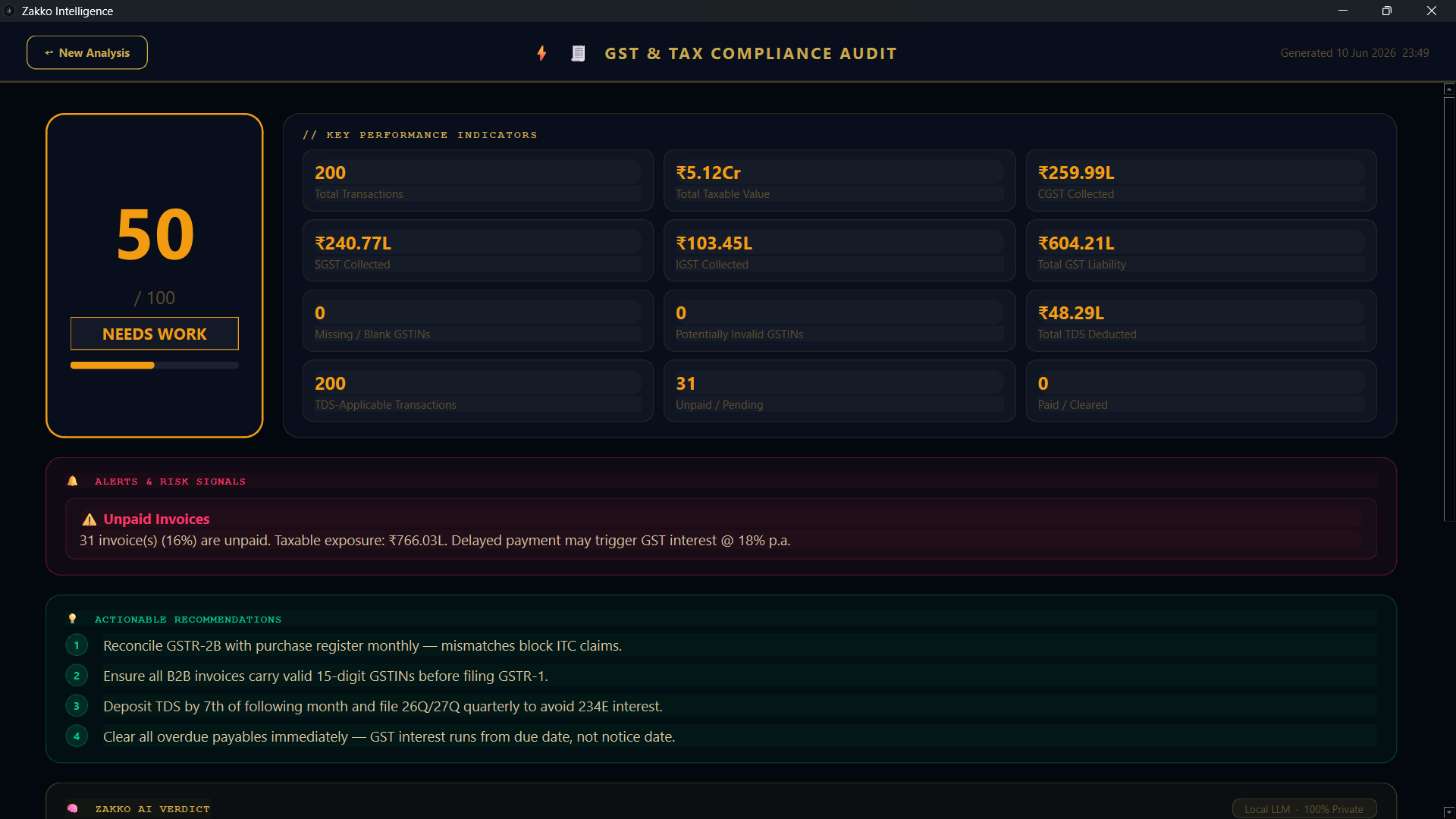
Task: Click the Local LLM 100% Private badge
Action: point(1304,809)
